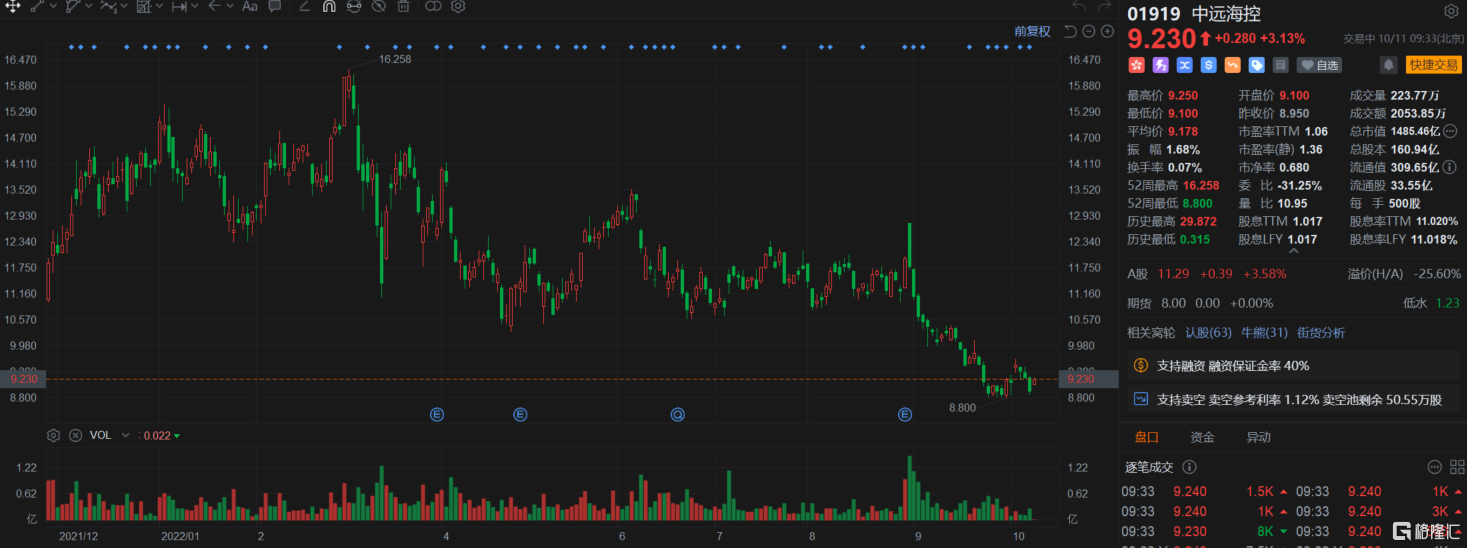Redo the last drawing action

[x=1104, y=6]
